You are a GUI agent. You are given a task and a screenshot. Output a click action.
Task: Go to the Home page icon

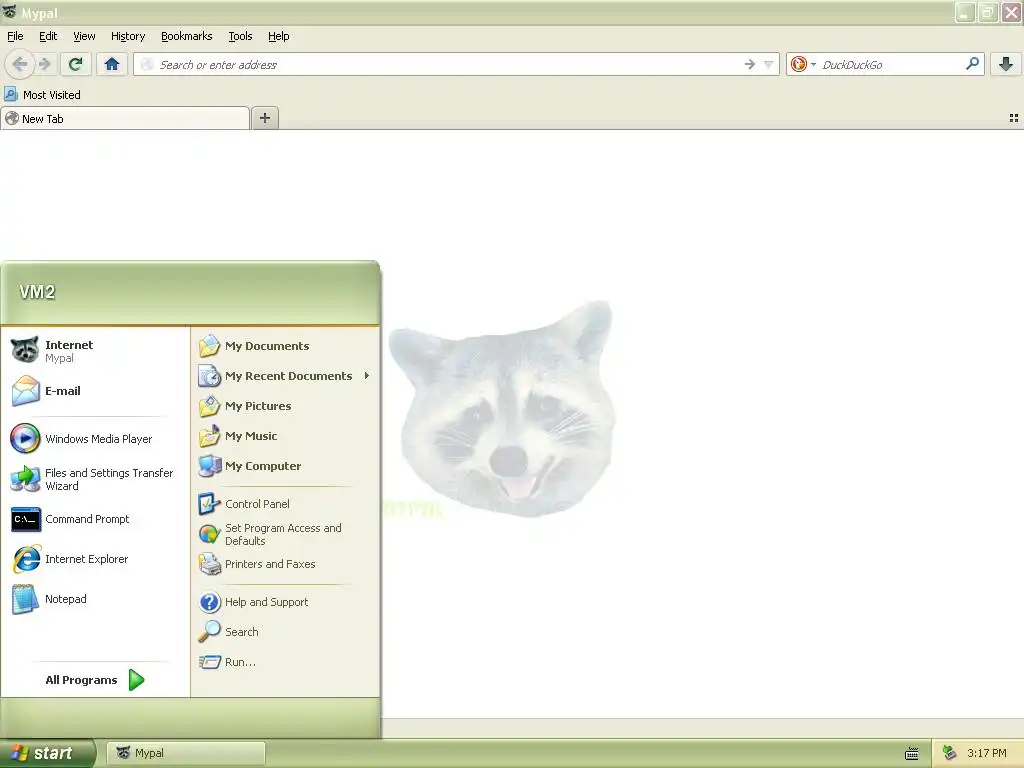click(x=112, y=64)
